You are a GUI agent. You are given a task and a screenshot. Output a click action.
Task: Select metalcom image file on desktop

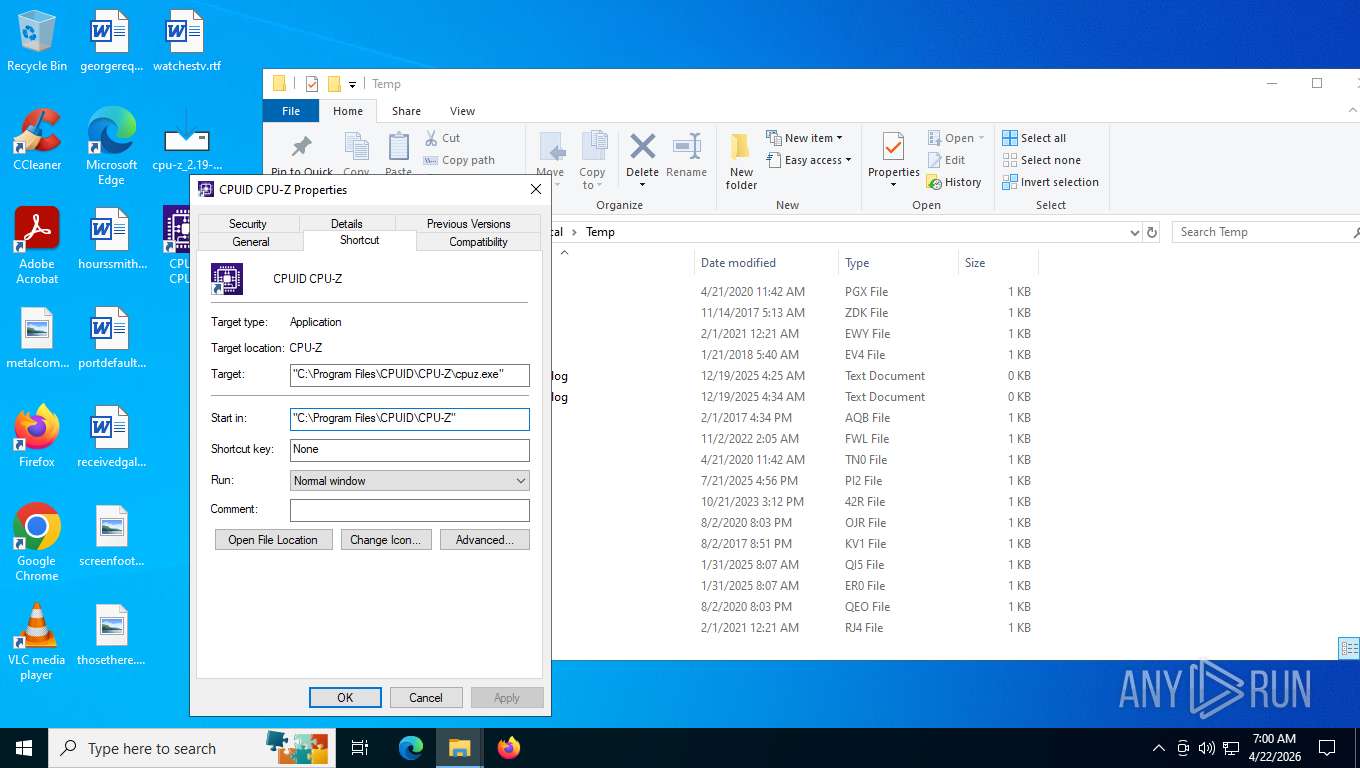[x=37, y=337]
